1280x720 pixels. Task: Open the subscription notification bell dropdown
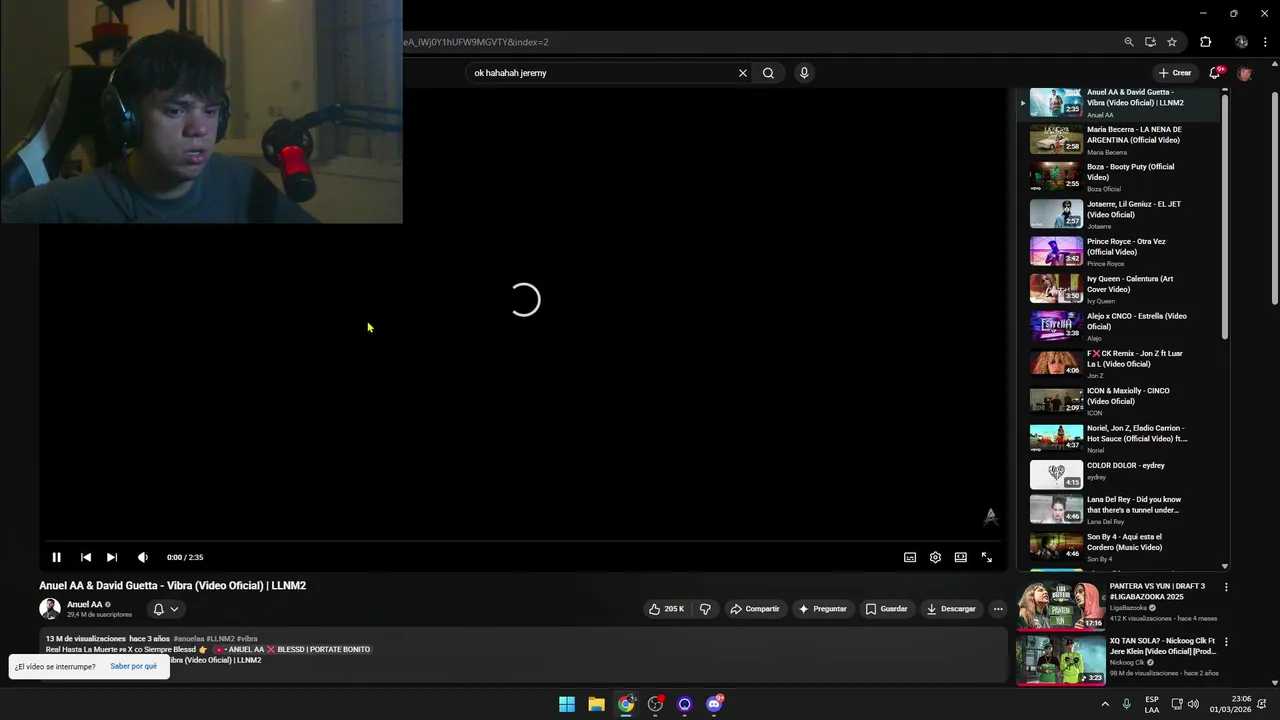tap(165, 609)
